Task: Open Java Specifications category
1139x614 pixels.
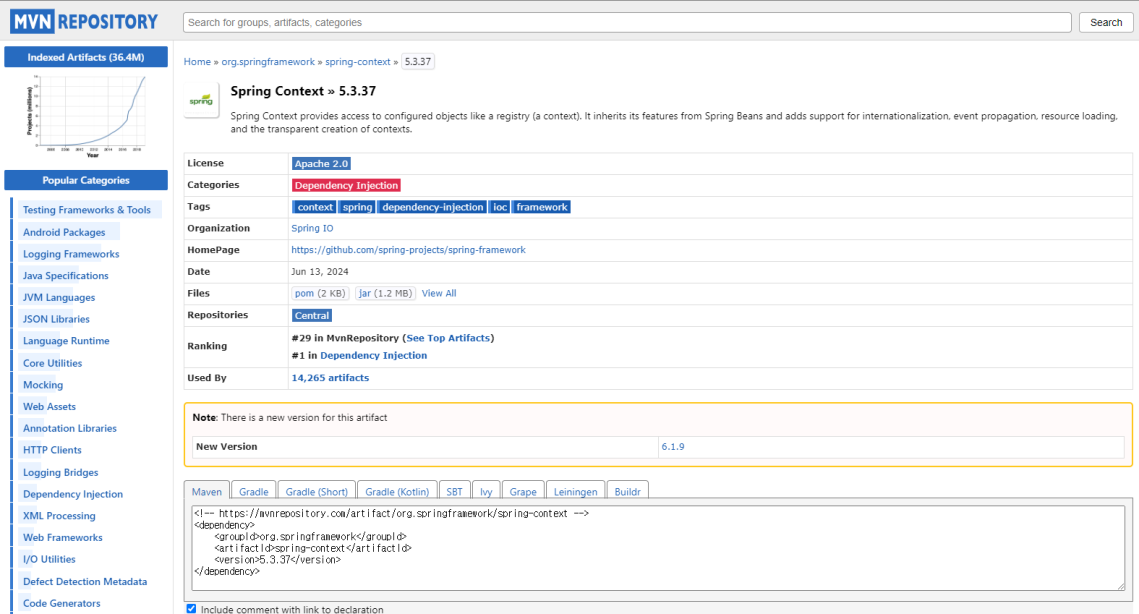Action: point(65,276)
